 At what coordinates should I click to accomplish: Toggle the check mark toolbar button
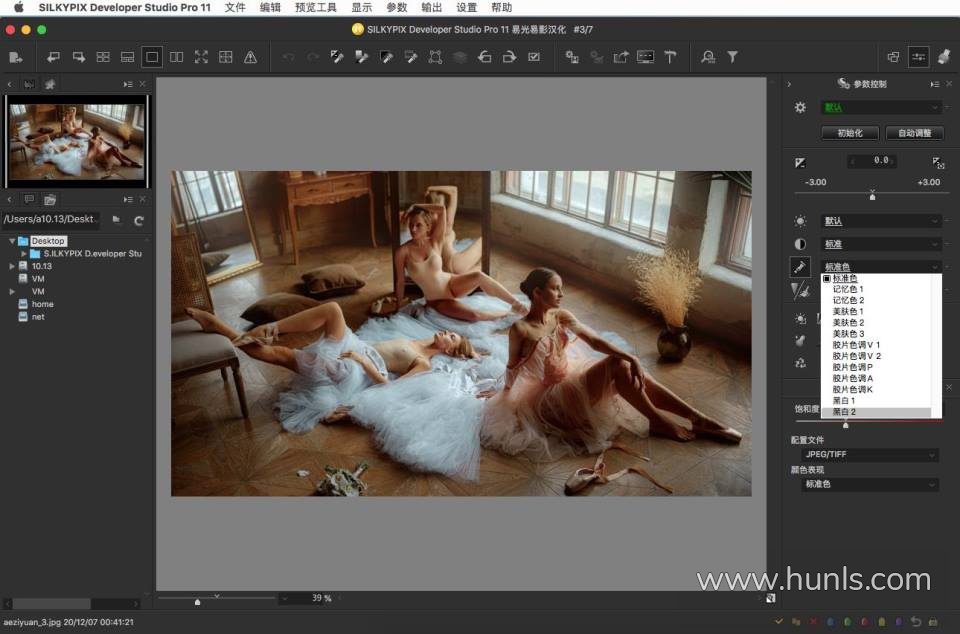coord(534,57)
